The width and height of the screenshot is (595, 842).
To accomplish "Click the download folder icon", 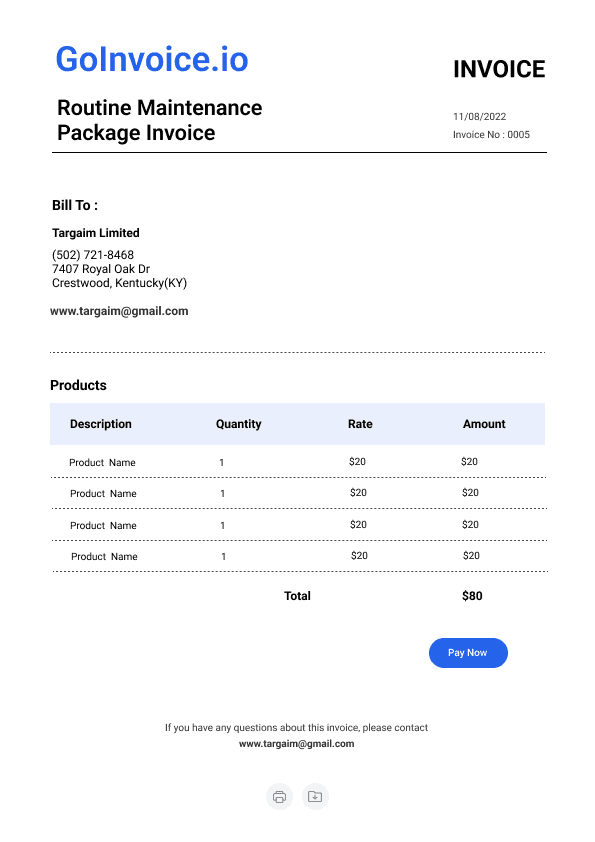I will (x=315, y=796).
